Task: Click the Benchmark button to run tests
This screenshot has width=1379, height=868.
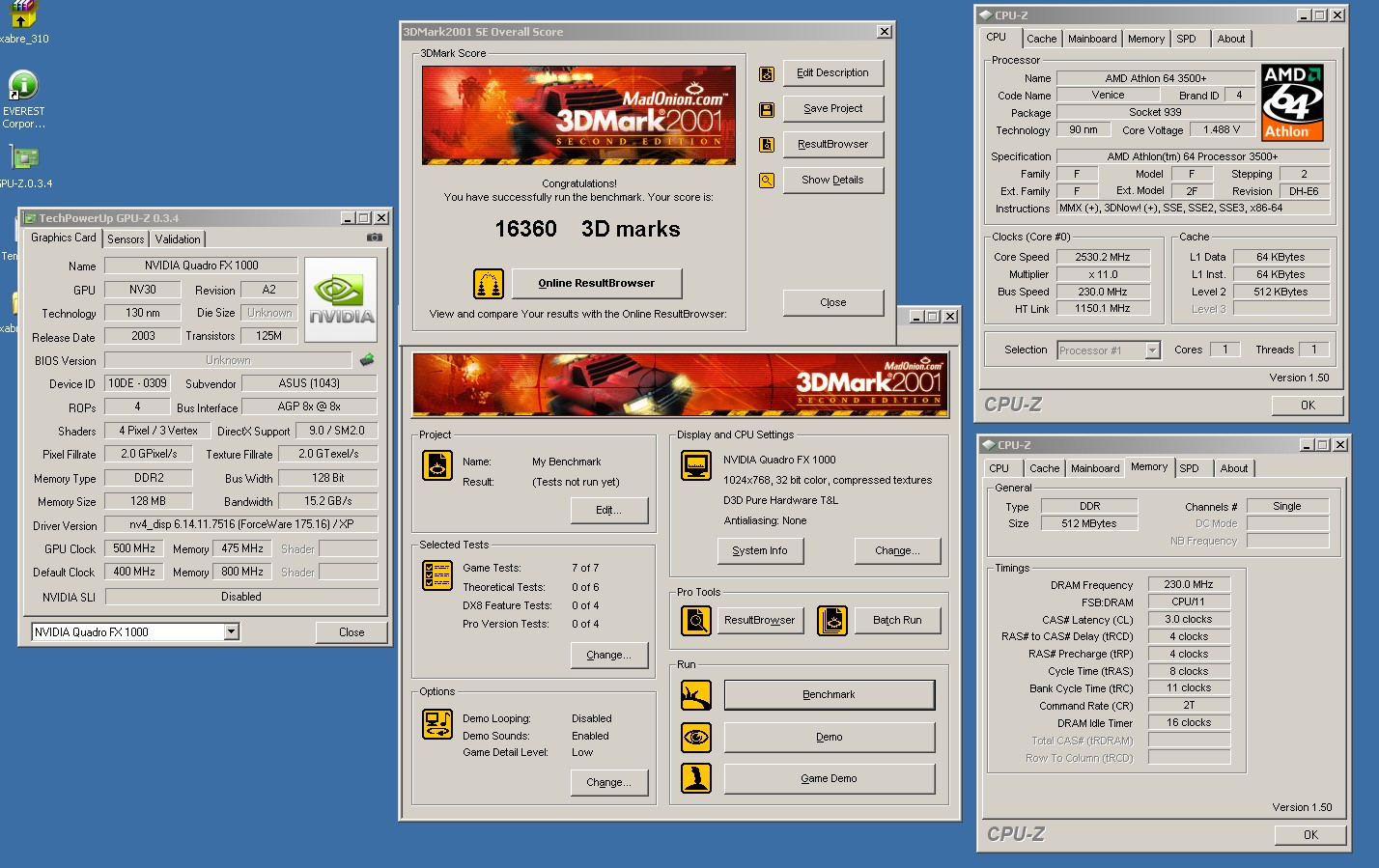Action: coord(829,695)
